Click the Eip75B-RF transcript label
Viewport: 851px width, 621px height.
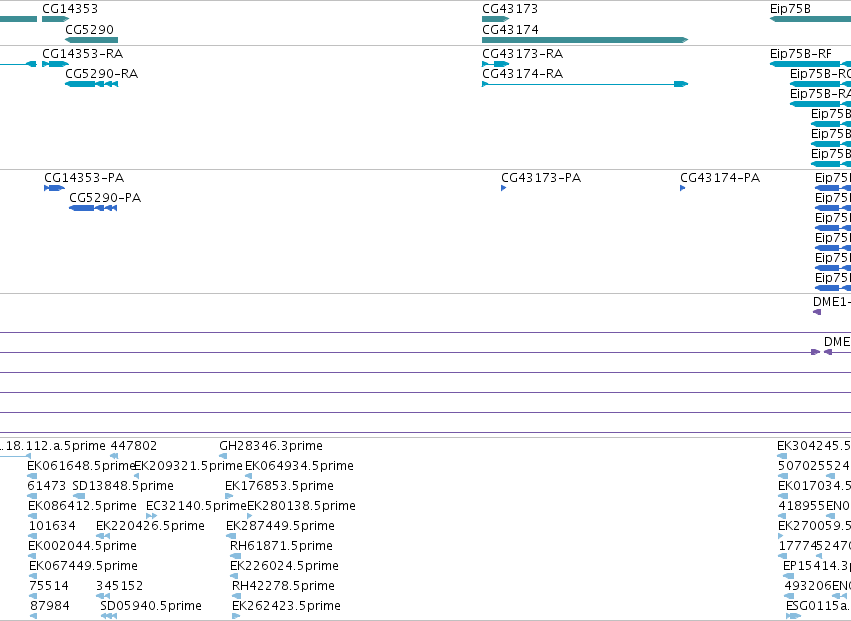801,54
